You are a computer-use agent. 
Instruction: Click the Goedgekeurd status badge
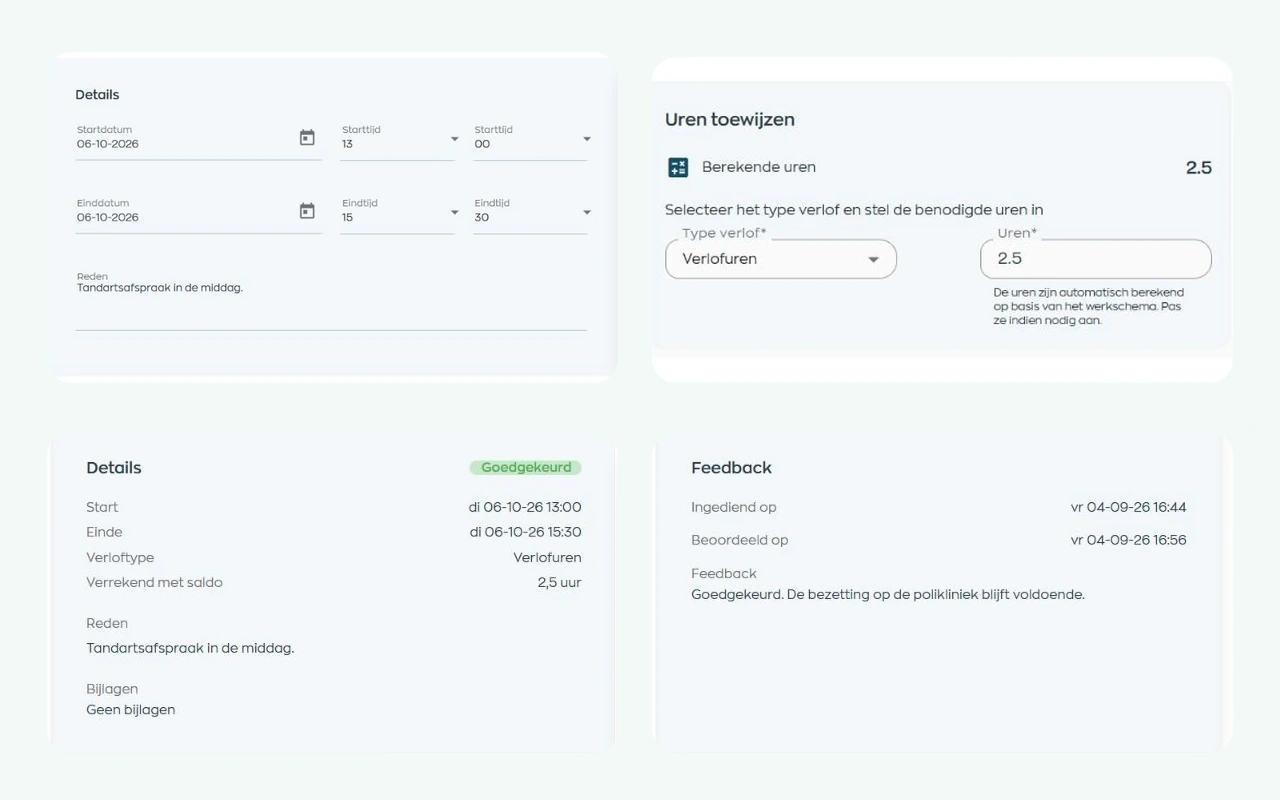coord(525,467)
